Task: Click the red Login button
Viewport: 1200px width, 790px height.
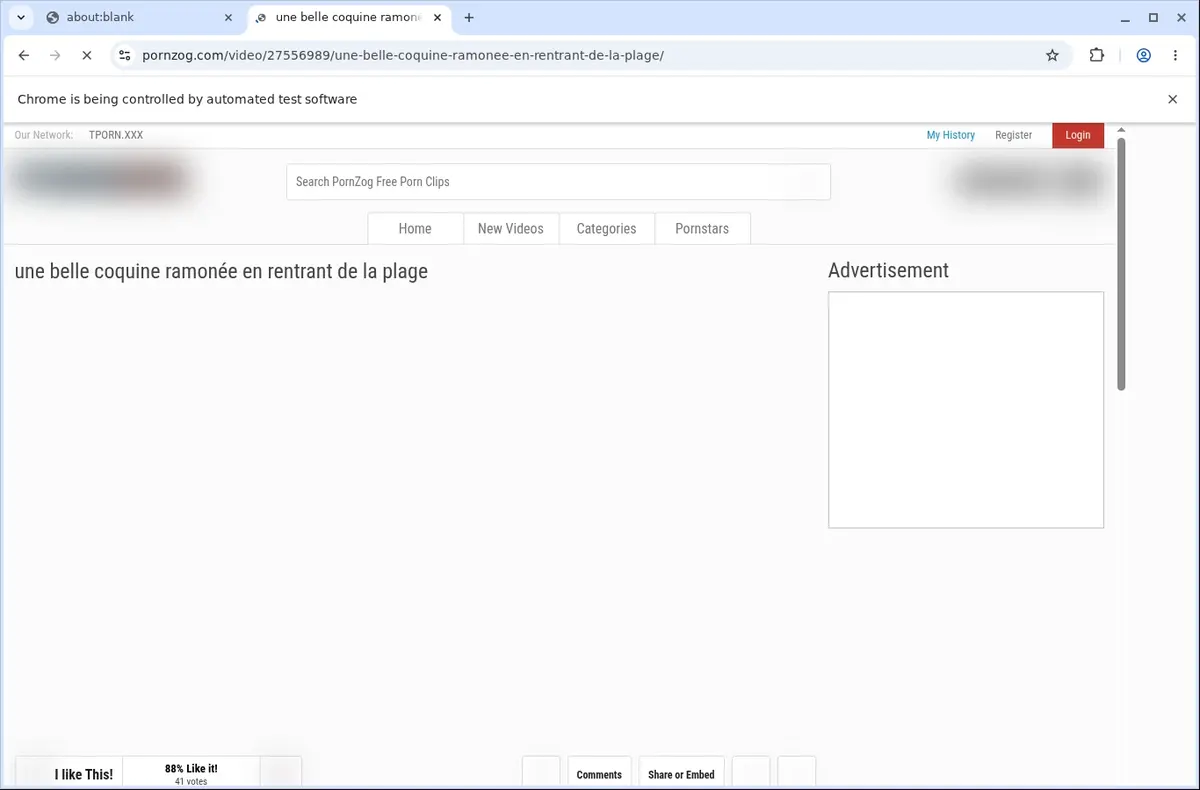Action: click(x=1078, y=135)
